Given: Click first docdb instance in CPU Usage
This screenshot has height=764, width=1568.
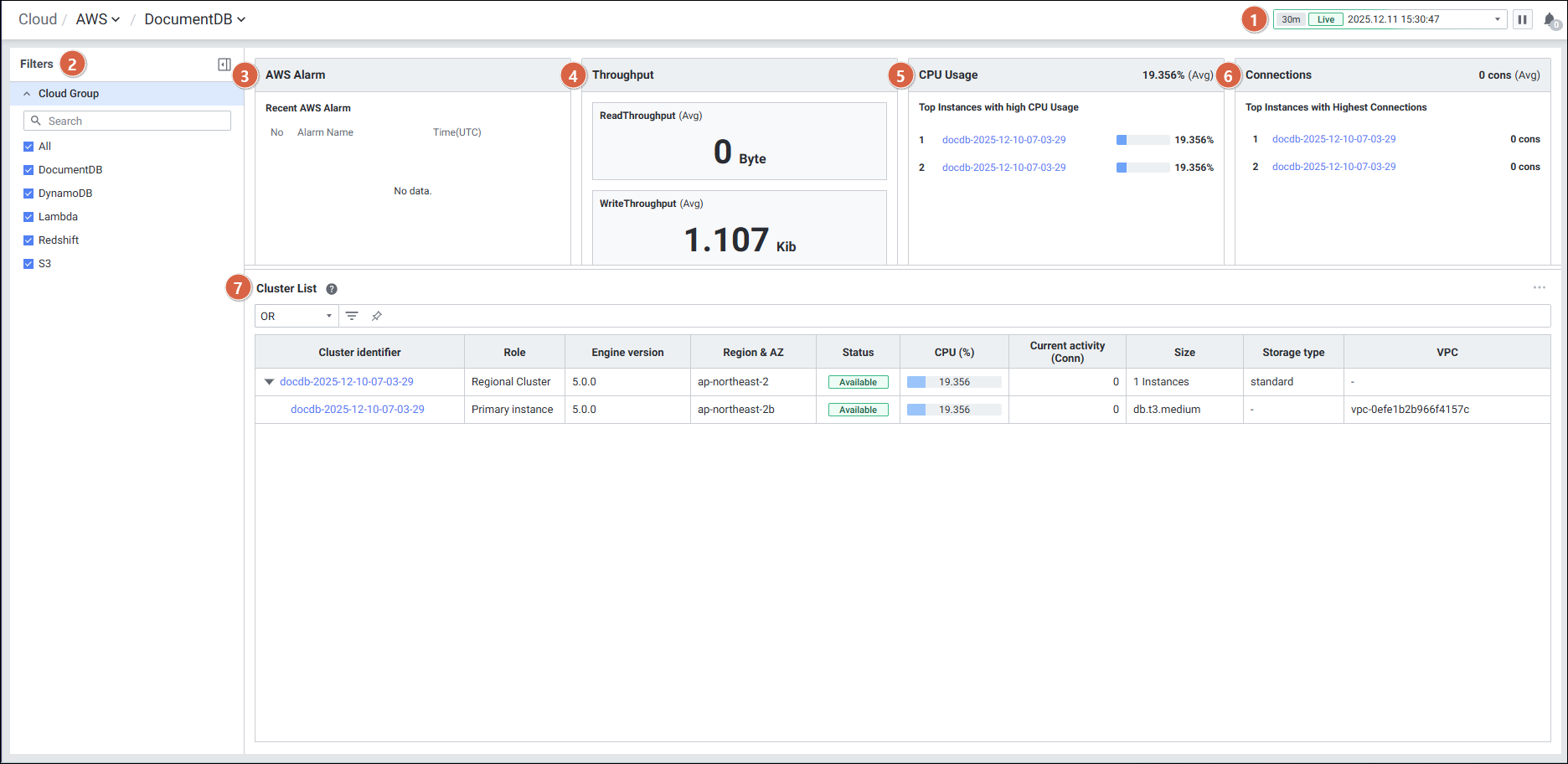Looking at the screenshot, I should pos(1003,140).
